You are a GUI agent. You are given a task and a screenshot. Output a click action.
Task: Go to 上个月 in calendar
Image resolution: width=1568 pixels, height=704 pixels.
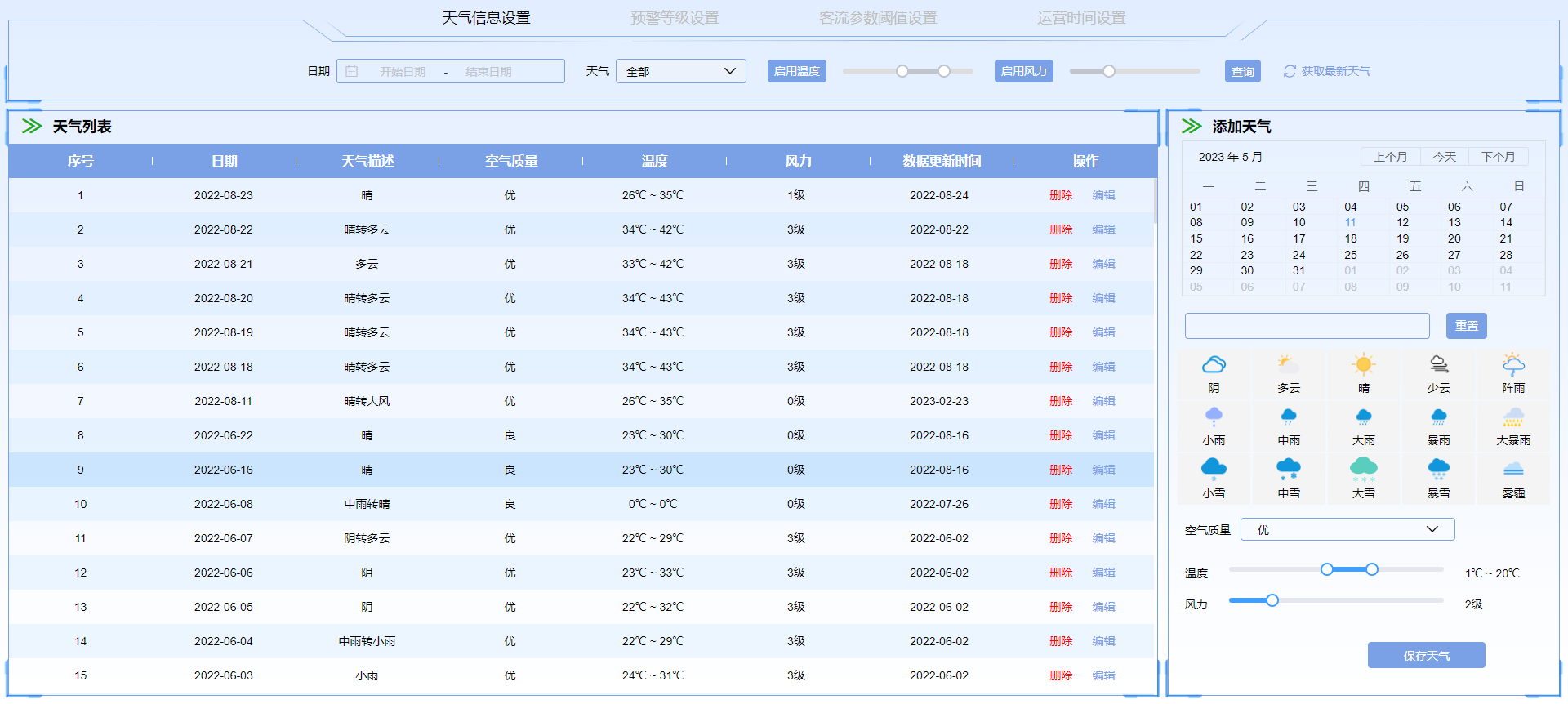point(1390,157)
